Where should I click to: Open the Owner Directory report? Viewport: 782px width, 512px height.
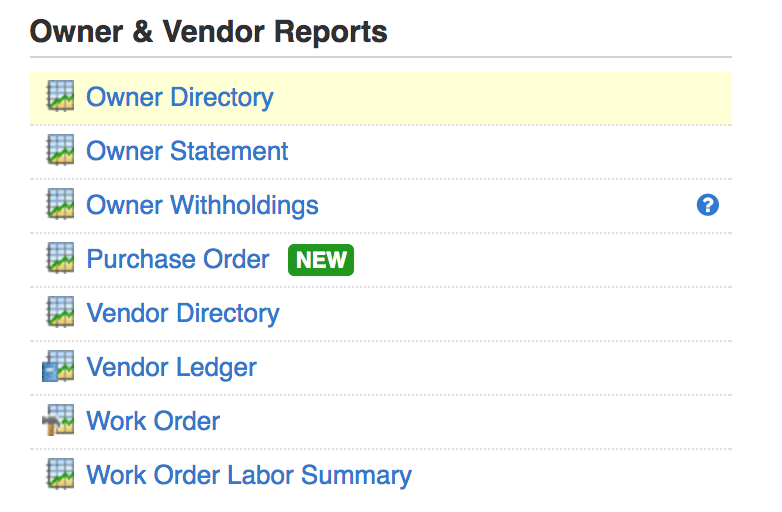[180, 98]
